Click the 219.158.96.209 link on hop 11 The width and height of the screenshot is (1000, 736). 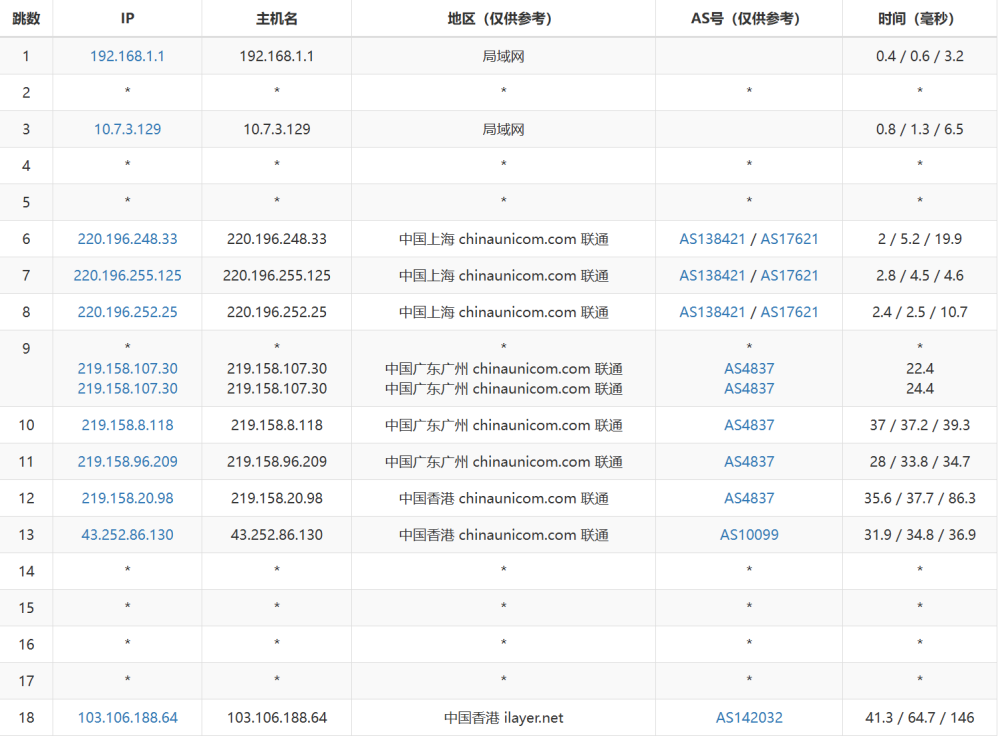click(x=127, y=461)
